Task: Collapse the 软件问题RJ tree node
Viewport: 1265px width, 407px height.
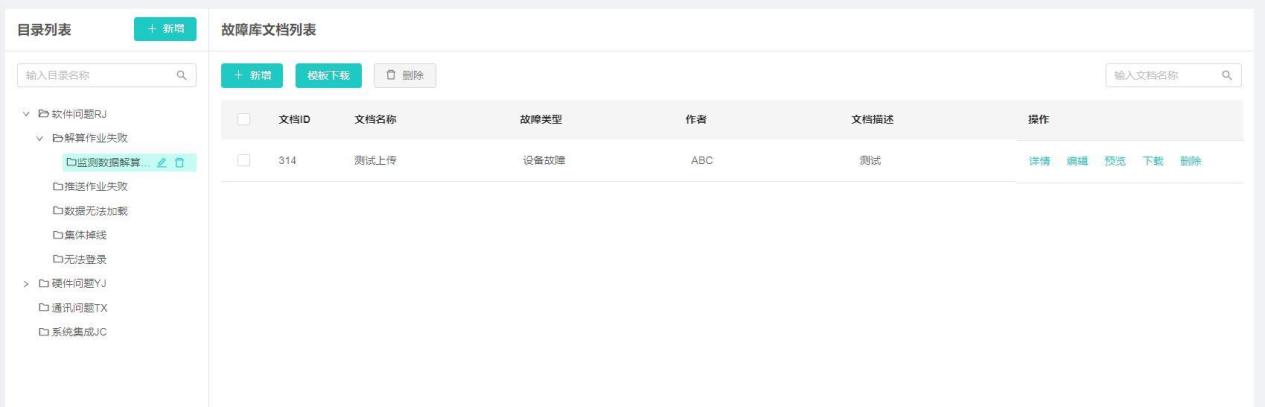Action: (25, 113)
